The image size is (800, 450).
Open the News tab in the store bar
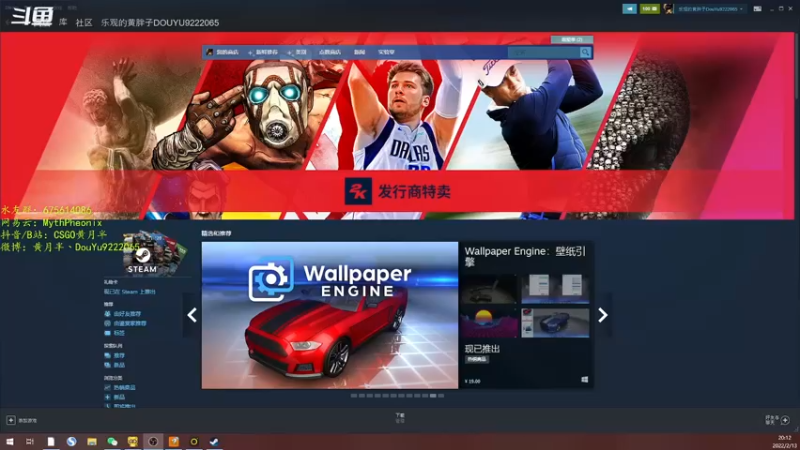pyautogui.click(x=359, y=52)
